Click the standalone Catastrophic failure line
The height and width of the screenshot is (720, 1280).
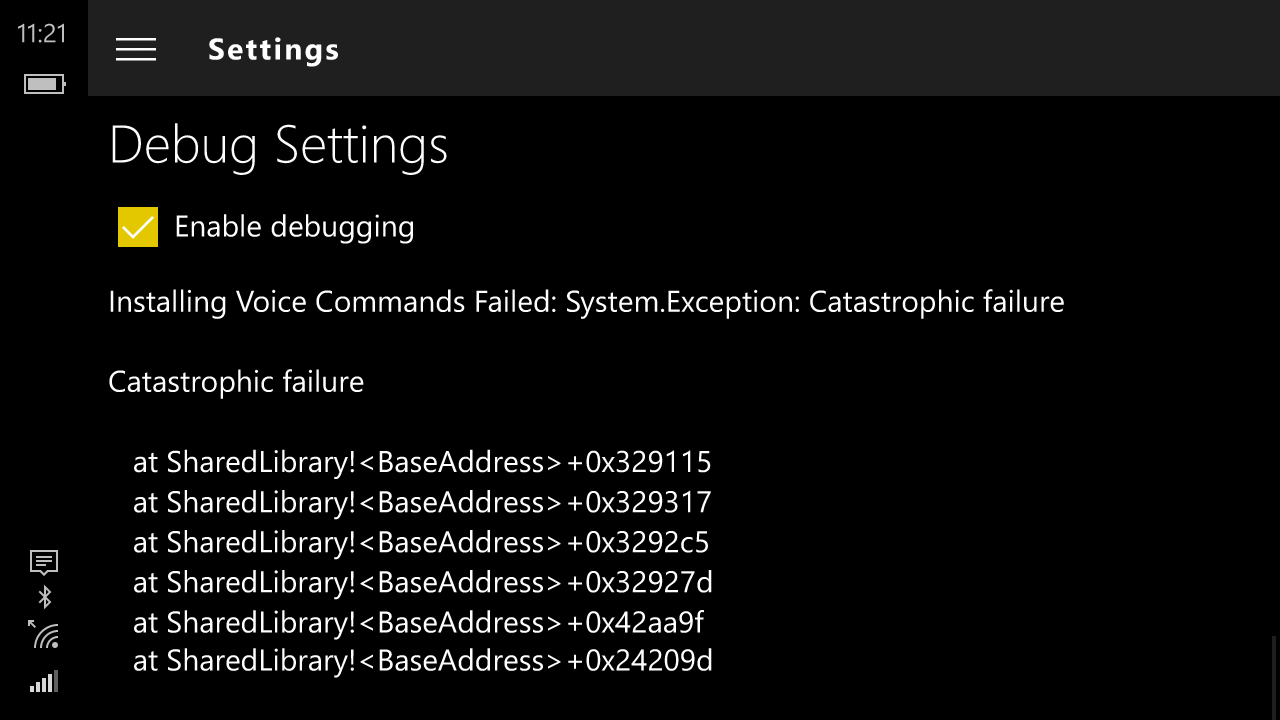point(236,382)
